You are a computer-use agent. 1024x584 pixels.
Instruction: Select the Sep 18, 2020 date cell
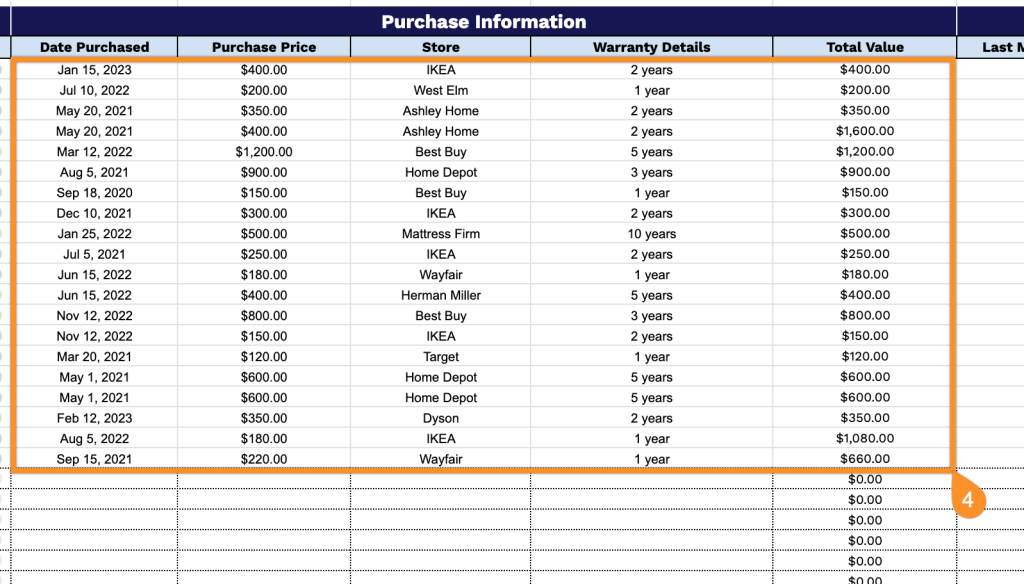tap(94, 193)
